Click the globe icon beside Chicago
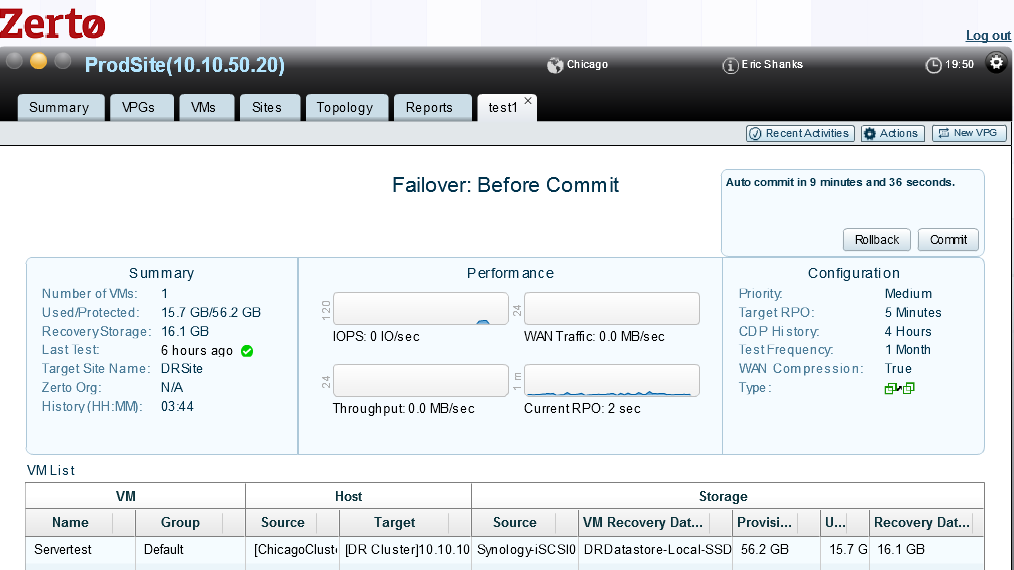The image size is (1014, 570). tap(555, 65)
